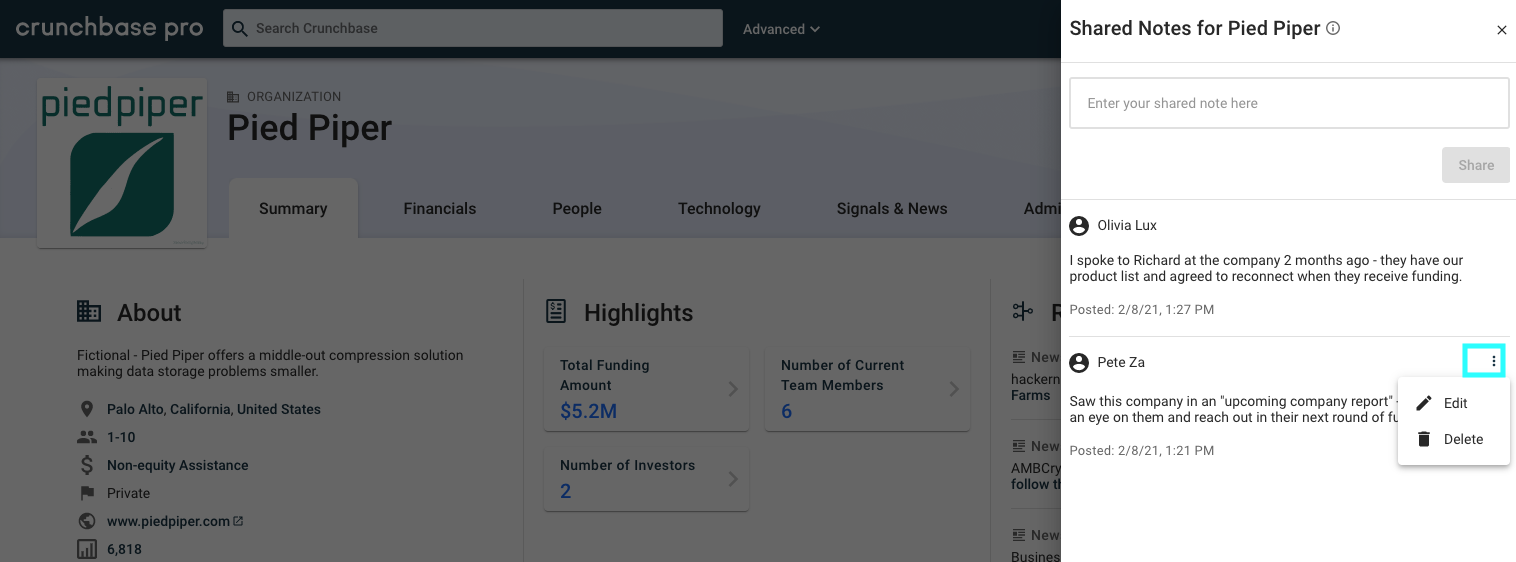This screenshot has height=562, width=1516.
Task: Click the Pete Za author name
Action: tap(1121, 362)
